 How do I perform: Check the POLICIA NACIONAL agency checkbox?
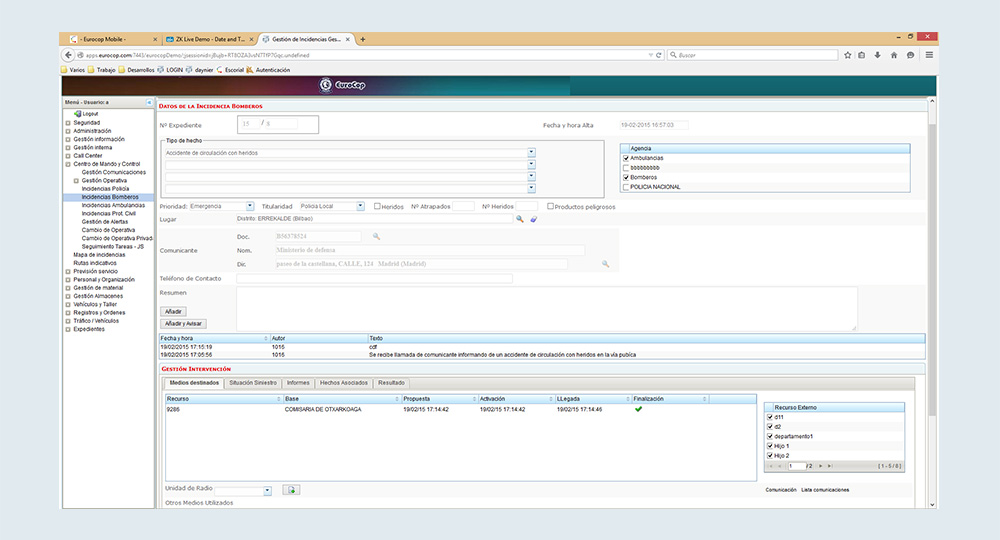[x=626, y=186]
